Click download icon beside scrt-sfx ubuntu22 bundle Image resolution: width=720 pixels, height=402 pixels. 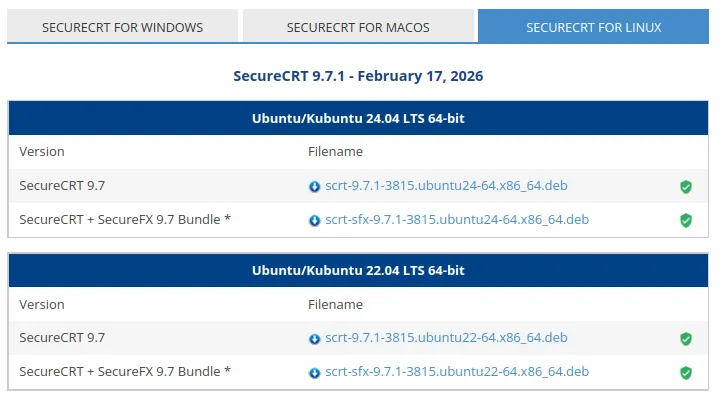pos(314,372)
